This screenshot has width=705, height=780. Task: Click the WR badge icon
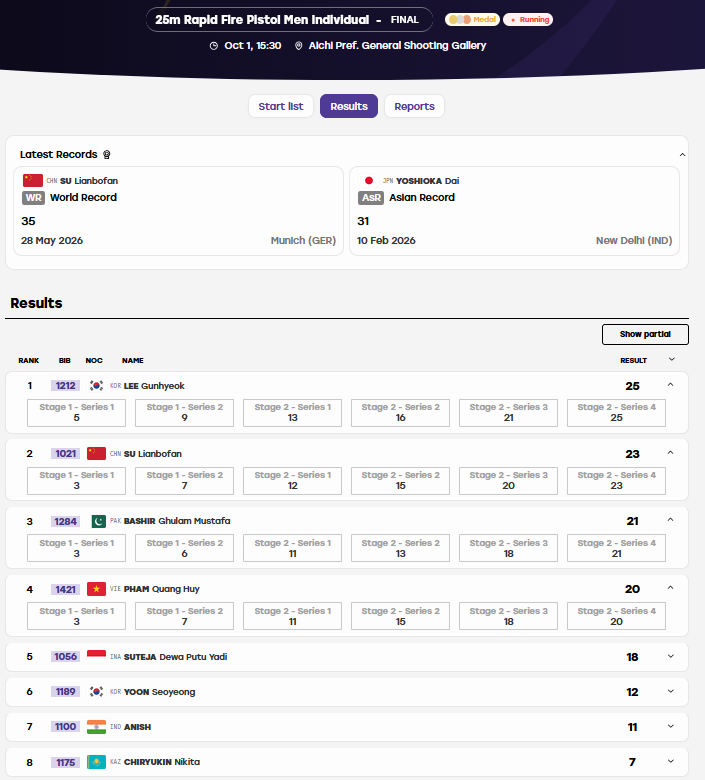[x=33, y=197]
